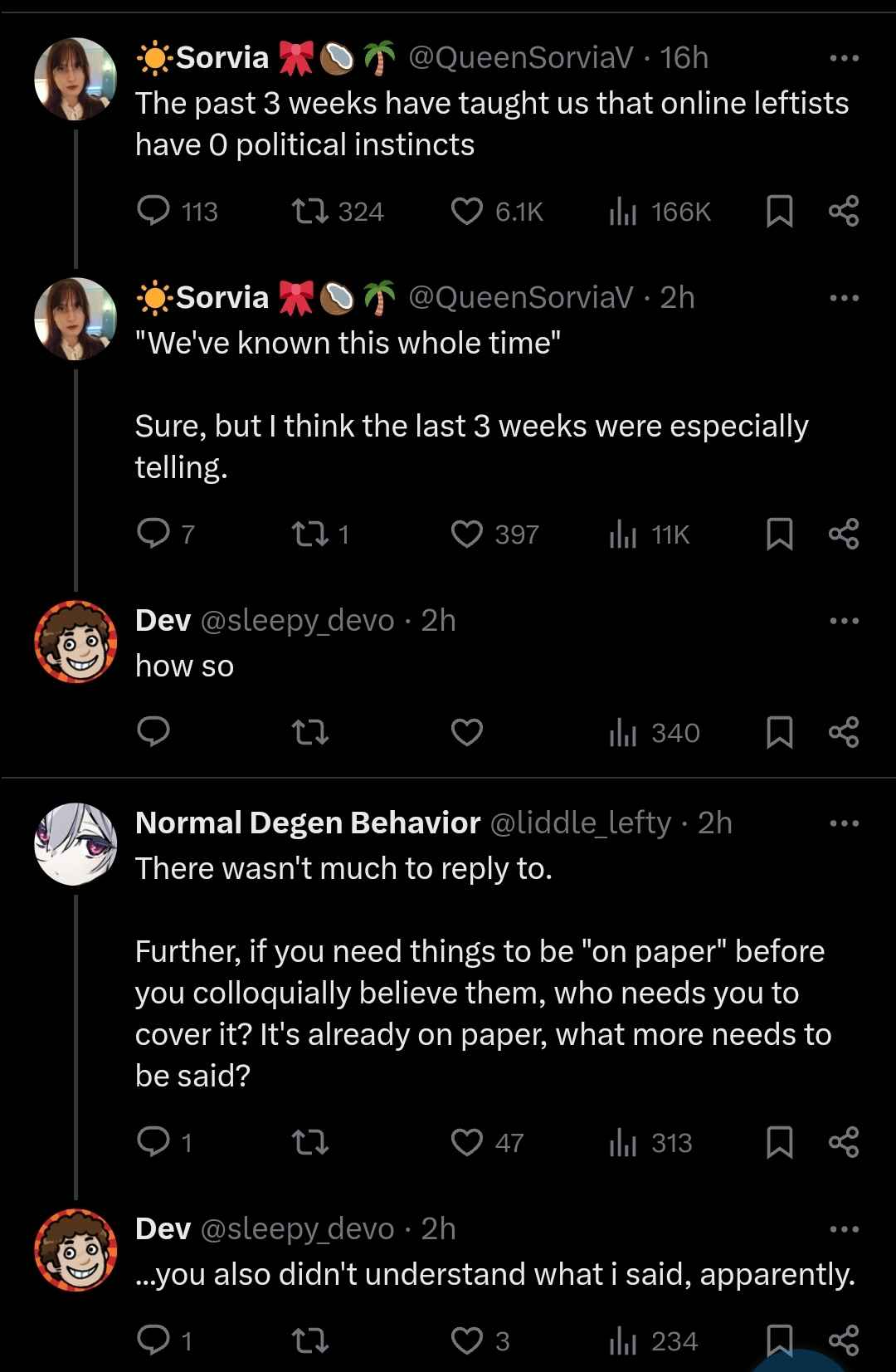Bookmark the tweet with 166K views
Image resolution: width=896 pixels, height=1372 pixels.
tap(779, 211)
